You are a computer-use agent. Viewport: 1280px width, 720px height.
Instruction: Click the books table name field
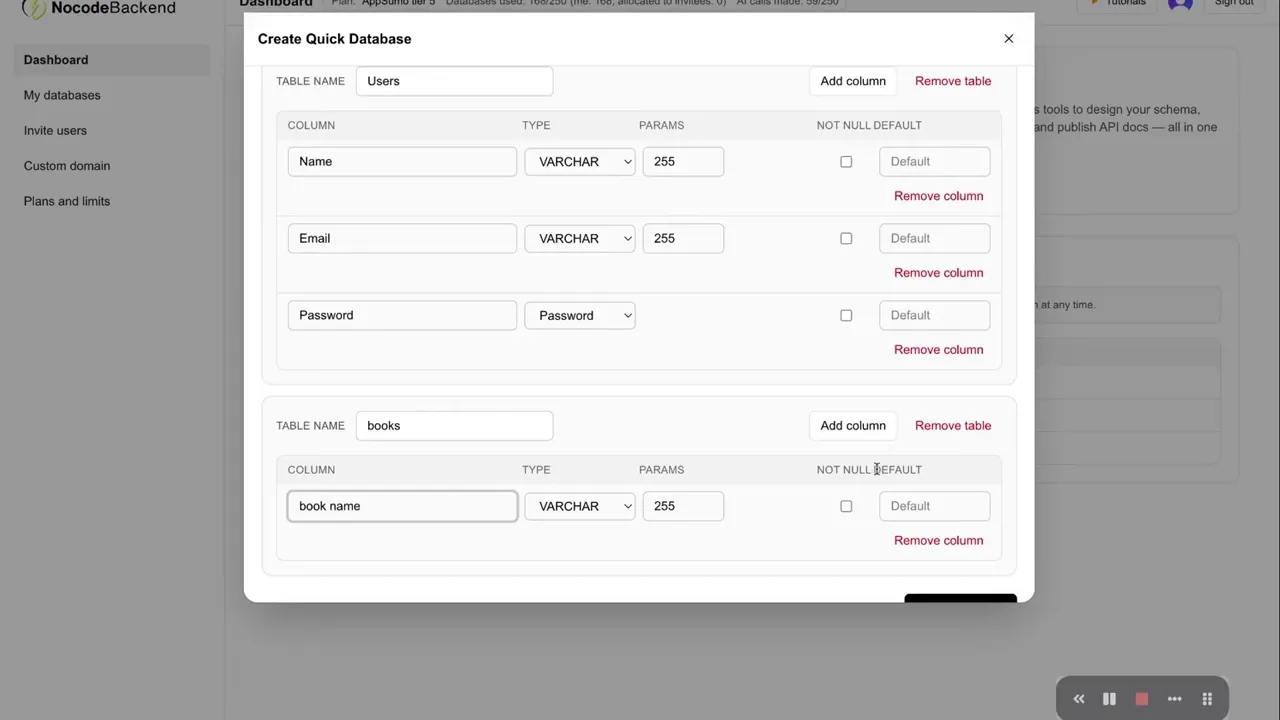pos(454,426)
